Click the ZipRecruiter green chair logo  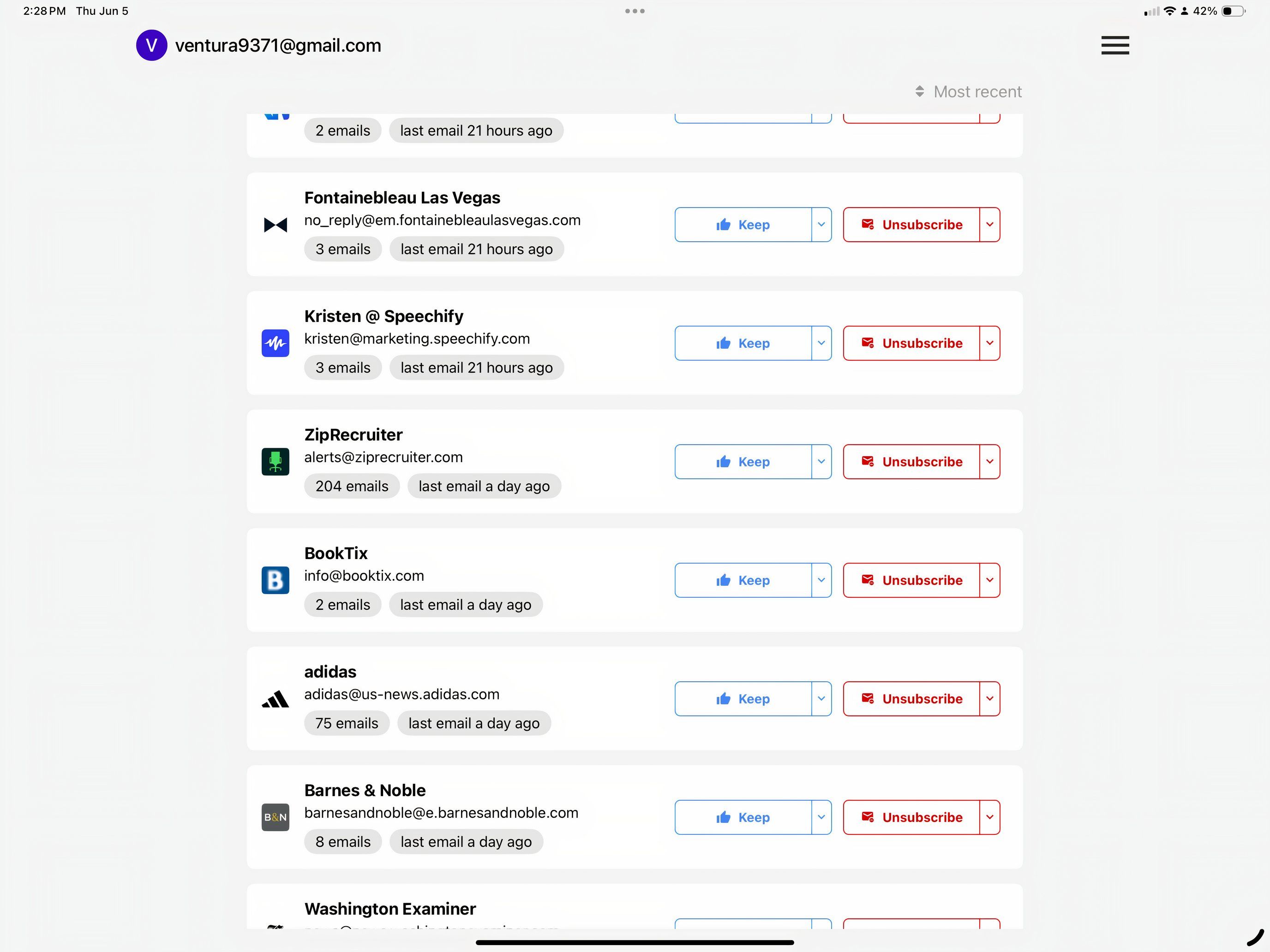(275, 462)
